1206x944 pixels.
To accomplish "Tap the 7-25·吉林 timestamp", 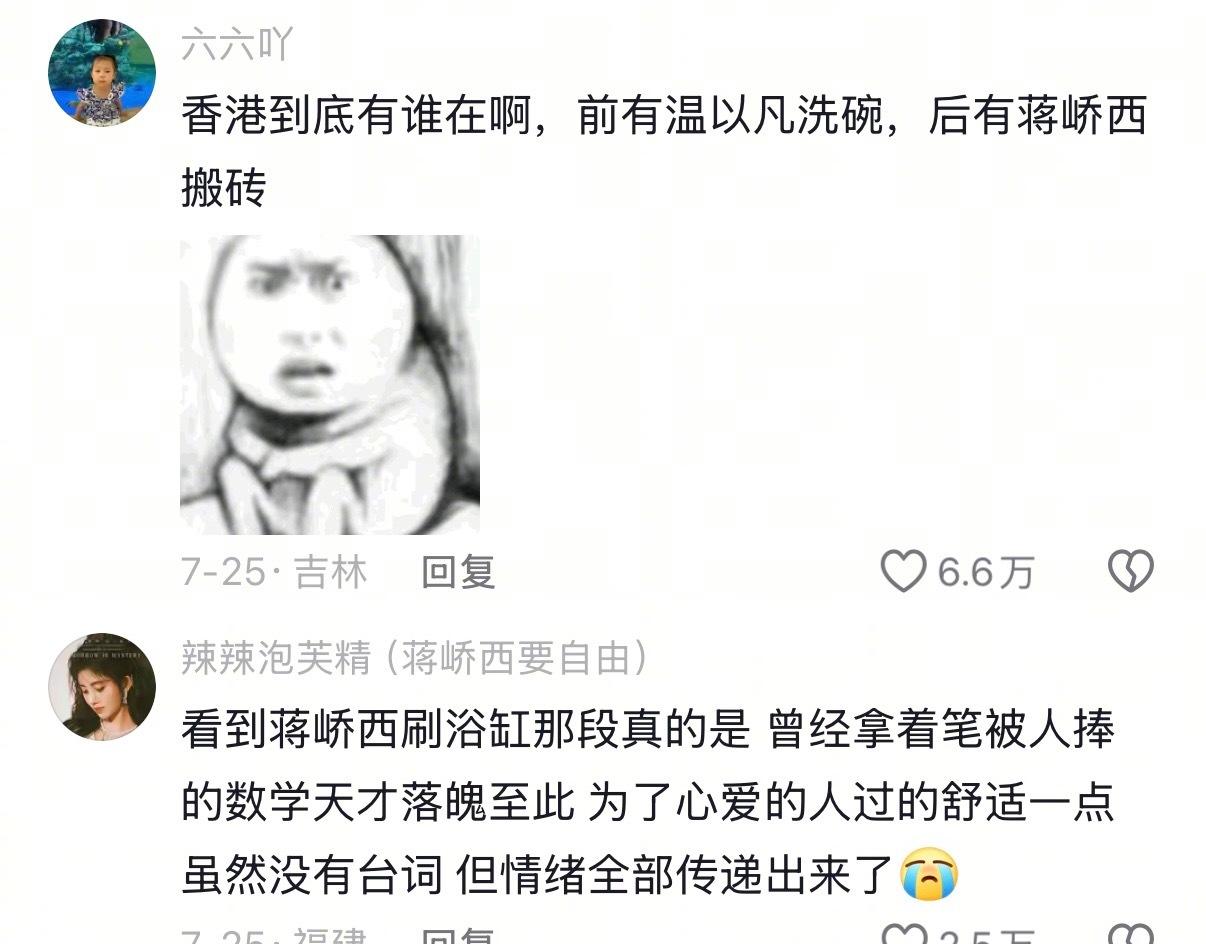I will (274, 572).
